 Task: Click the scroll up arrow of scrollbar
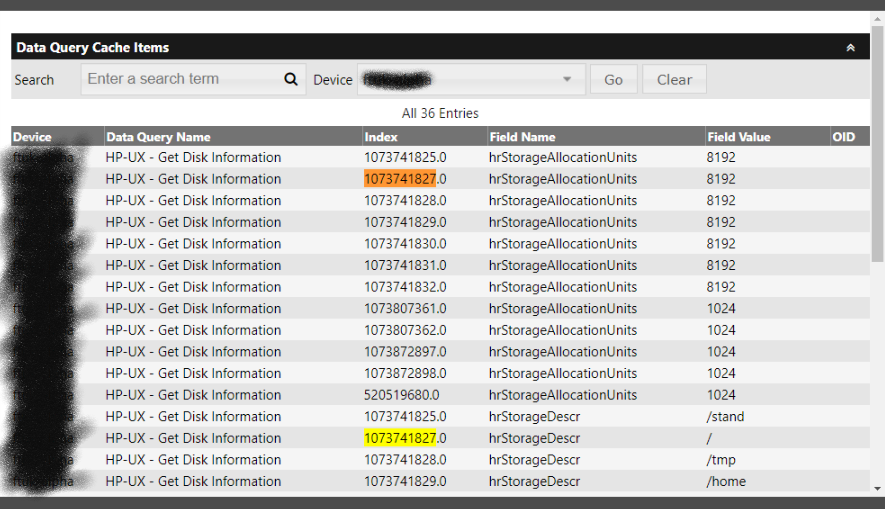click(877, 19)
